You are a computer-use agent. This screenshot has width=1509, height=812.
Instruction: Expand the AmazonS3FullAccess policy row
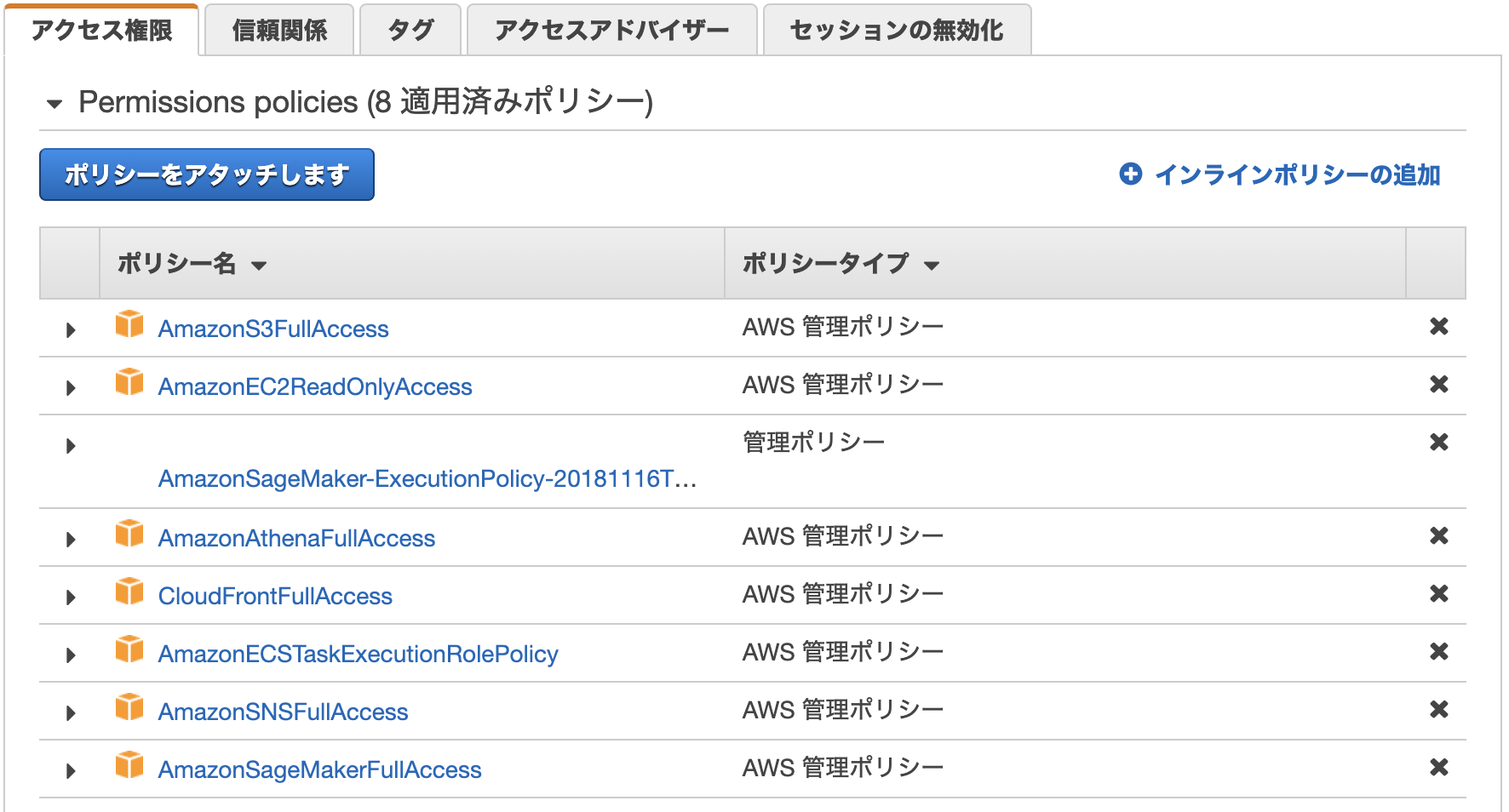coord(71,329)
